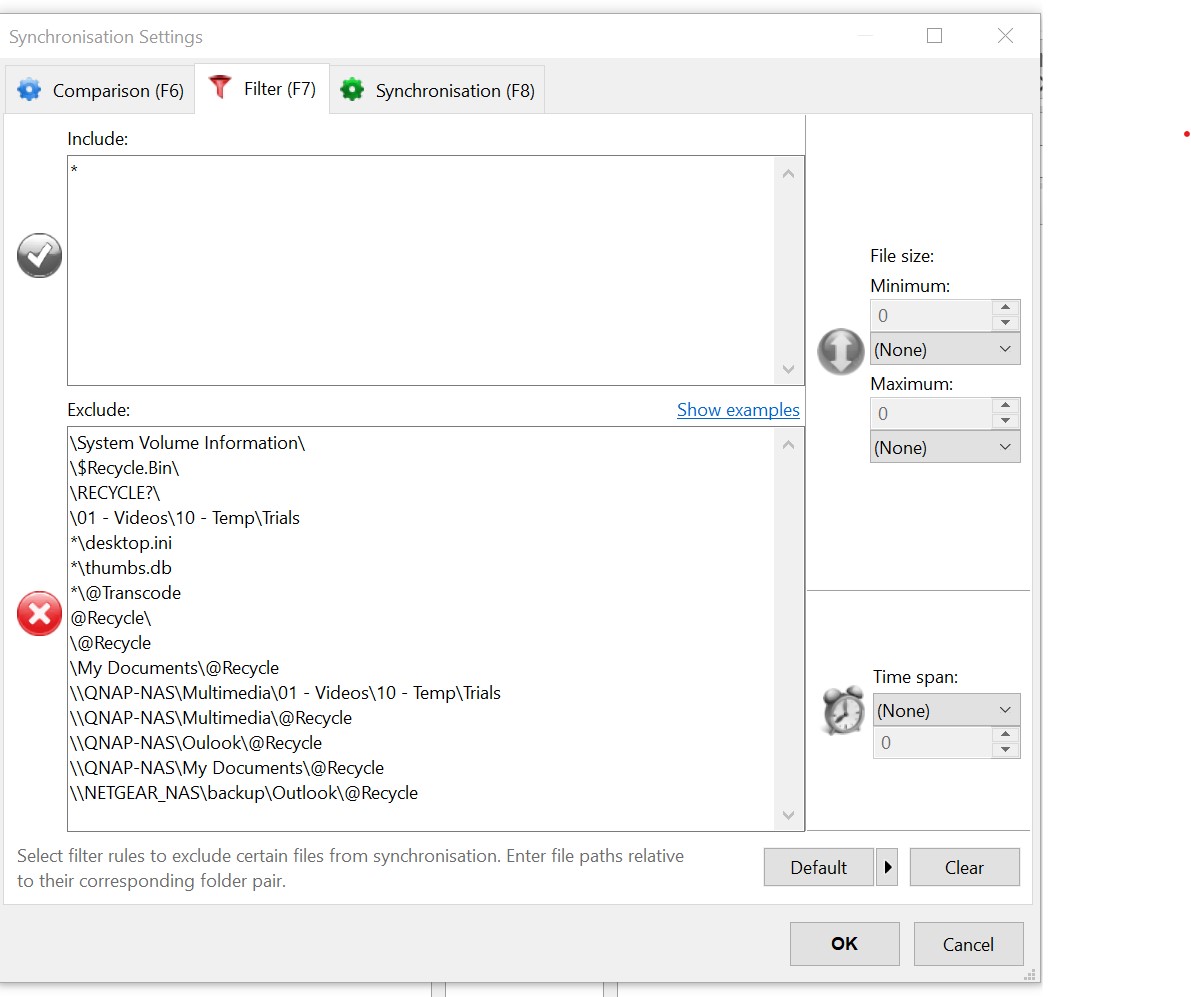Click Exclude list scroll down arrow
Screen dimensions: 1191x997
(788, 815)
